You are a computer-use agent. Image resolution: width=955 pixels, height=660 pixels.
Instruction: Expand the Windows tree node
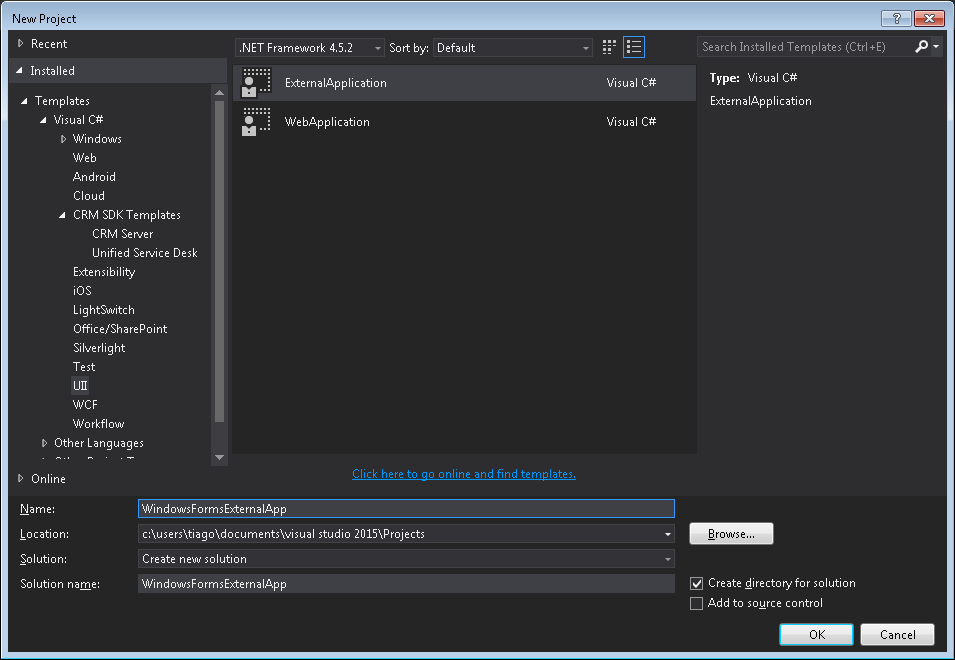(63, 139)
